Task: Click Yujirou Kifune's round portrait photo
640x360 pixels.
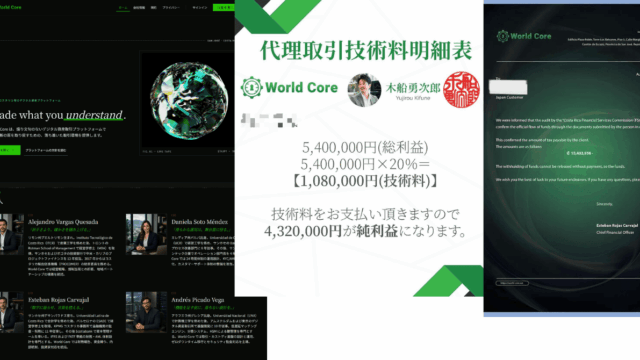Action: coord(364,90)
